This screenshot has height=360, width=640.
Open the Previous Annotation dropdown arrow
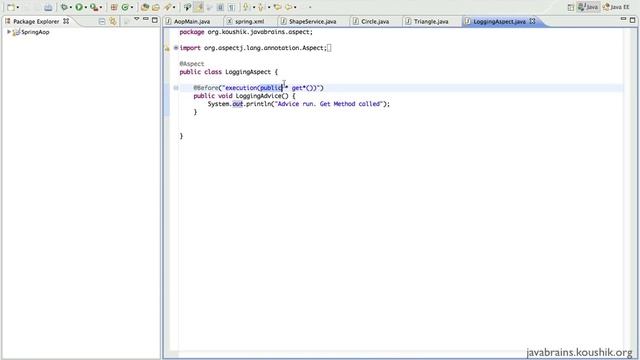click(x=269, y=7)
